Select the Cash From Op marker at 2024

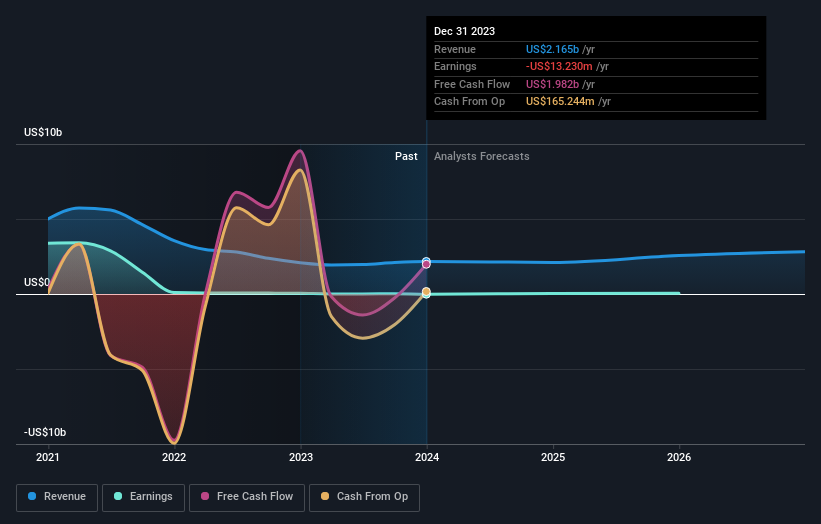pos(426,292)
